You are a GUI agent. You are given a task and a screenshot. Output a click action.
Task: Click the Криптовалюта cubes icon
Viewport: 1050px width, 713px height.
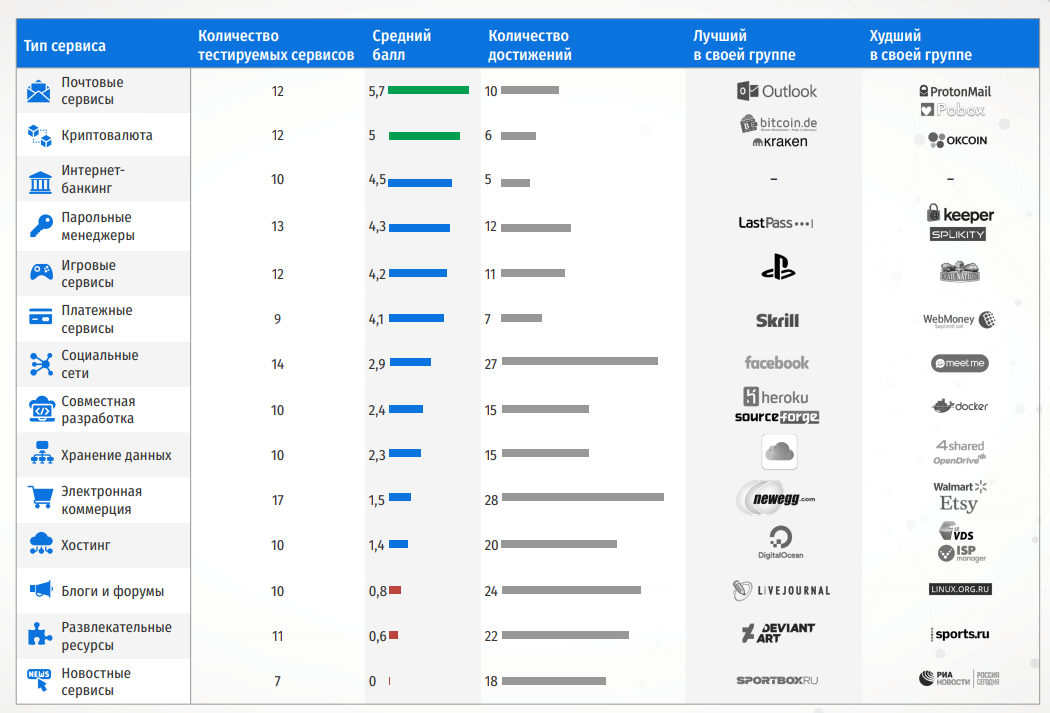pos(40,135)
